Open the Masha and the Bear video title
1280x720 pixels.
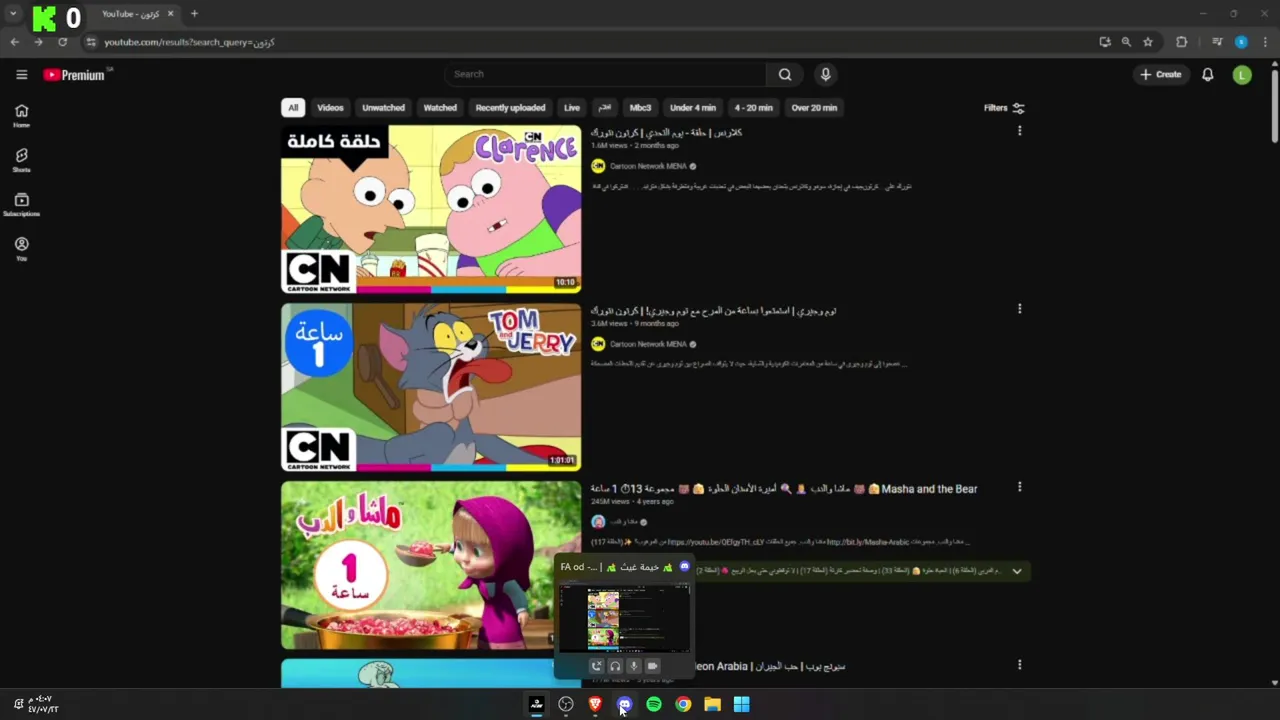click(x=783, y=489)
